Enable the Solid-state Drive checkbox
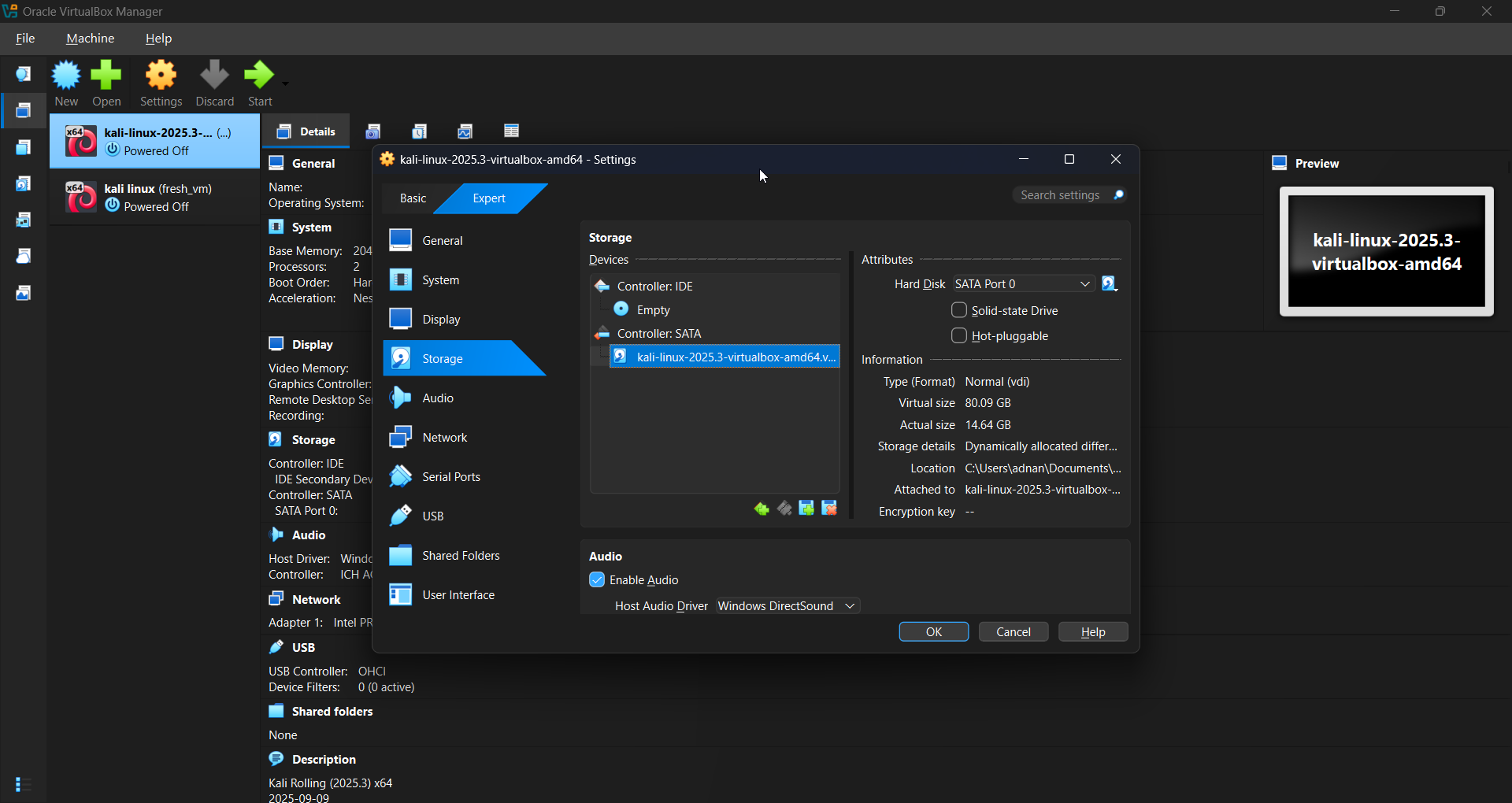This screenshot has height=803, width=1512. (x=959, y=310)
